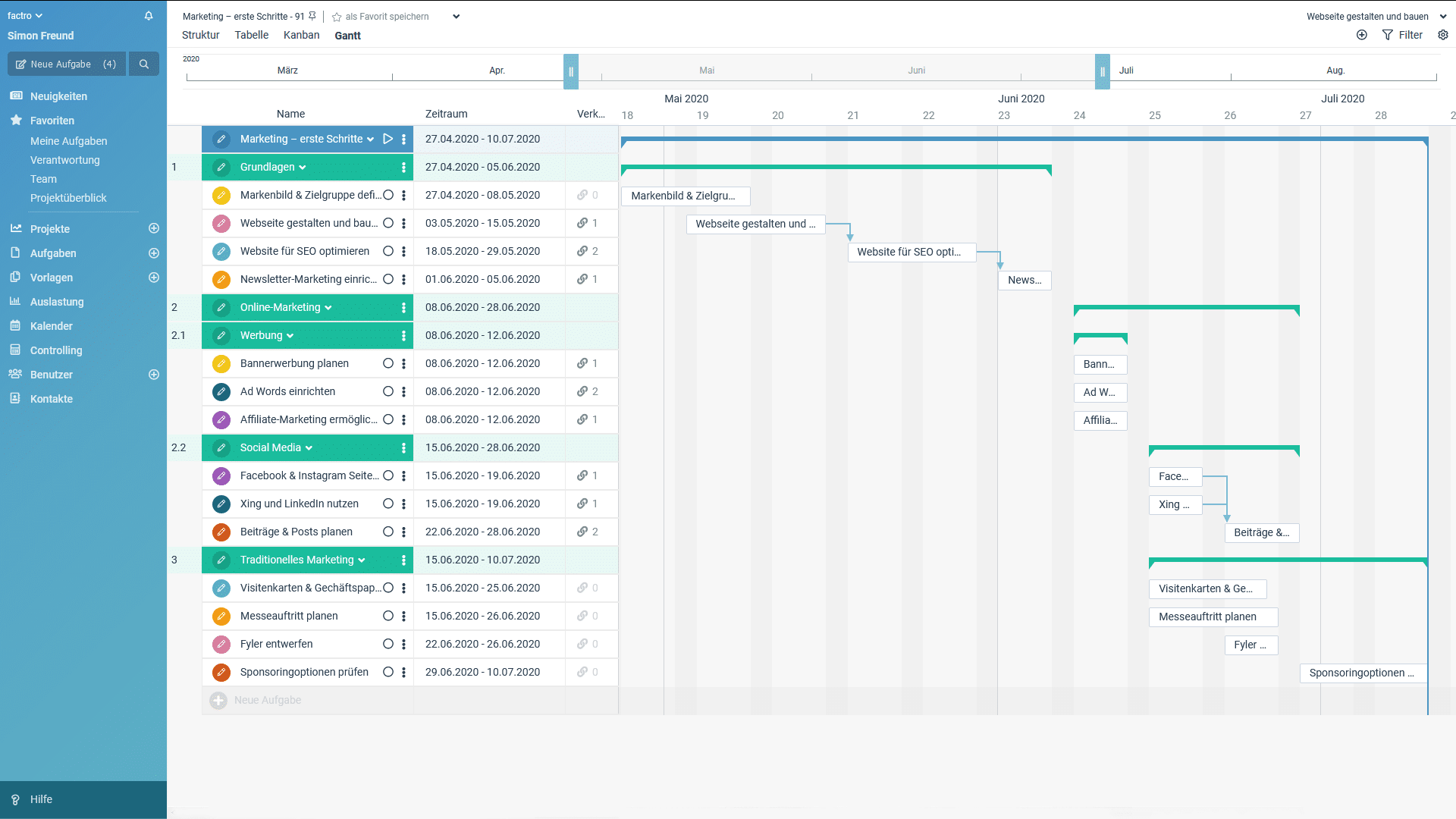Click the 'Messeauftritt planen' Gantt bar

tap(1213, 617)
